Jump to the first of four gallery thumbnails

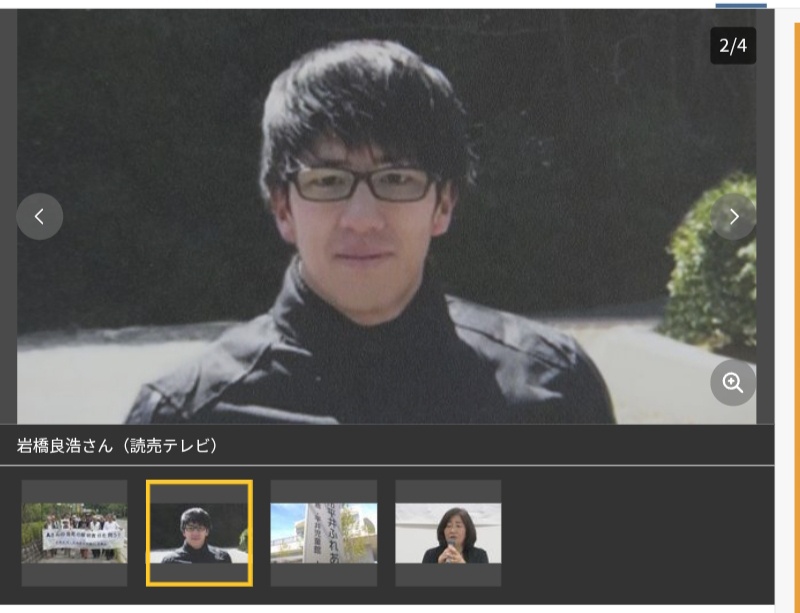click(75, 533)
